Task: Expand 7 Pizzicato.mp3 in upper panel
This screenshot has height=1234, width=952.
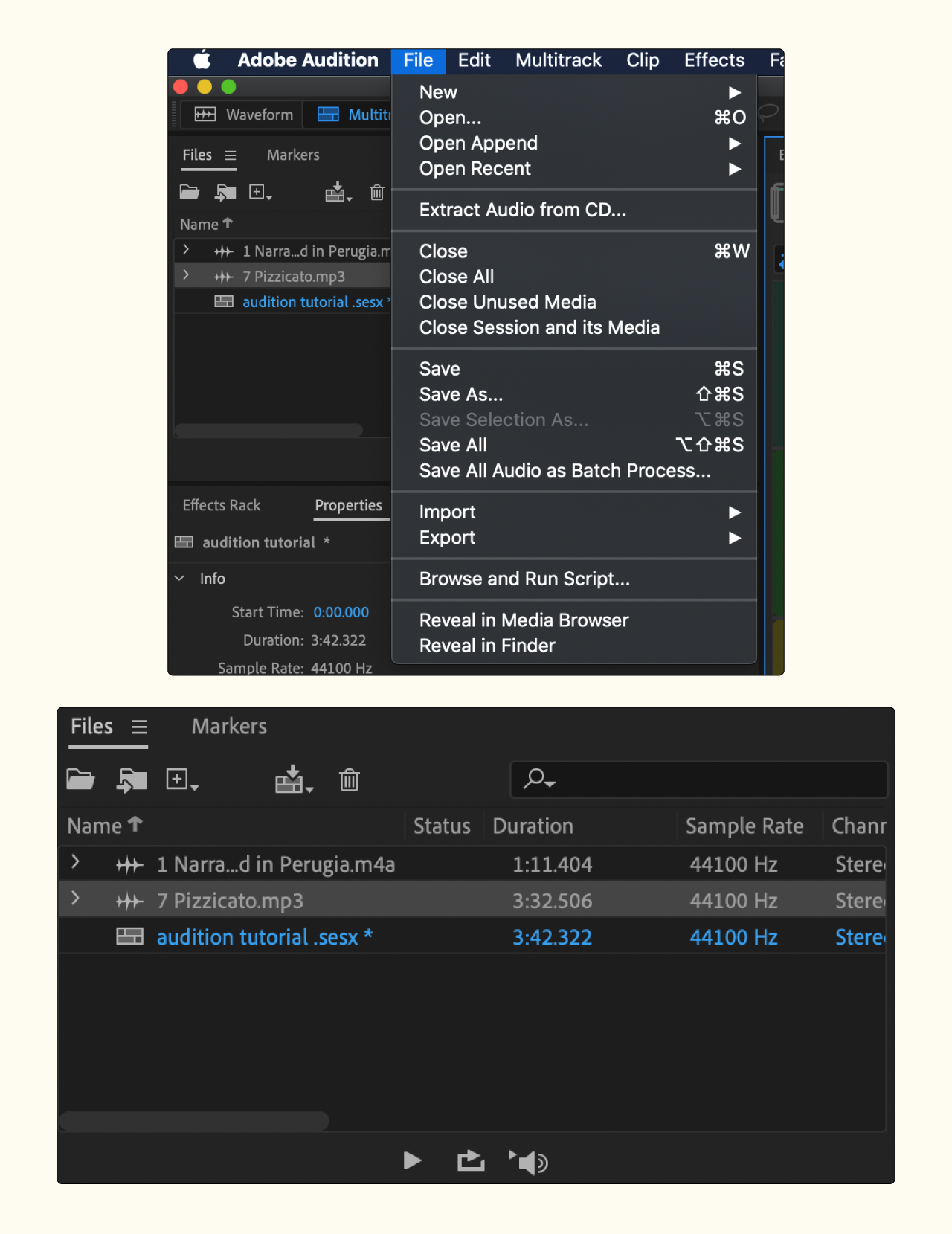Action: pyautogui.click(x=186, y=275)
